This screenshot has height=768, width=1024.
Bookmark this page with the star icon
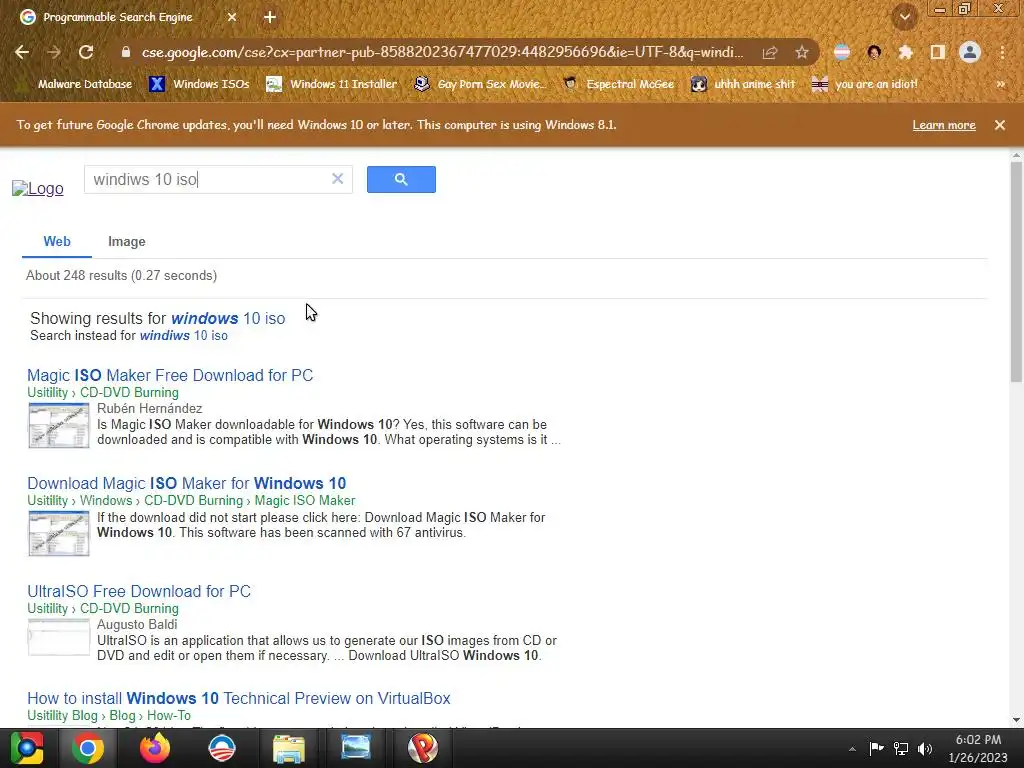[x=802, y=52]
